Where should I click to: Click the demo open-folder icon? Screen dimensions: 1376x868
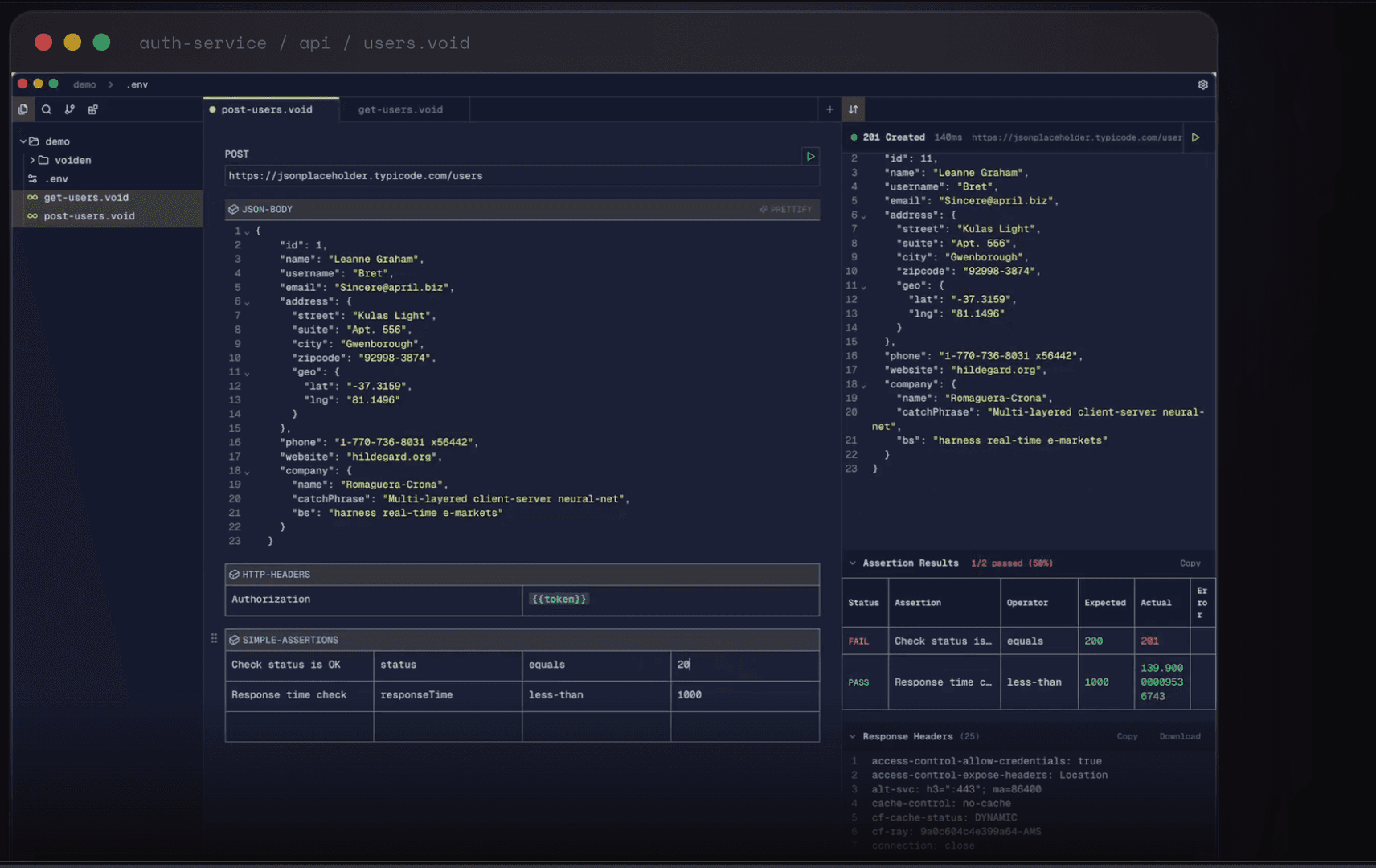pos(34,141)
